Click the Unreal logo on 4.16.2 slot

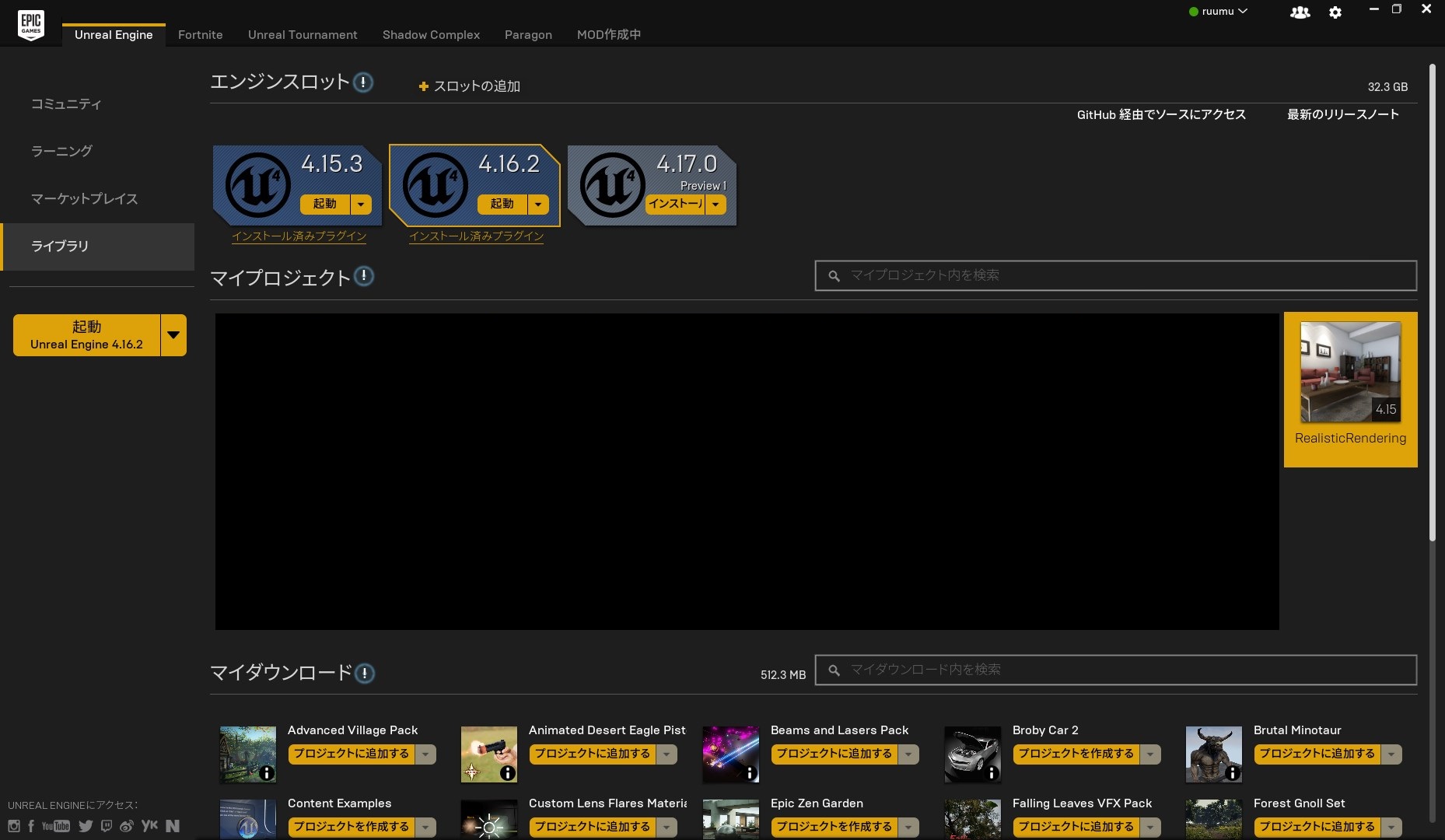point(435,185)
